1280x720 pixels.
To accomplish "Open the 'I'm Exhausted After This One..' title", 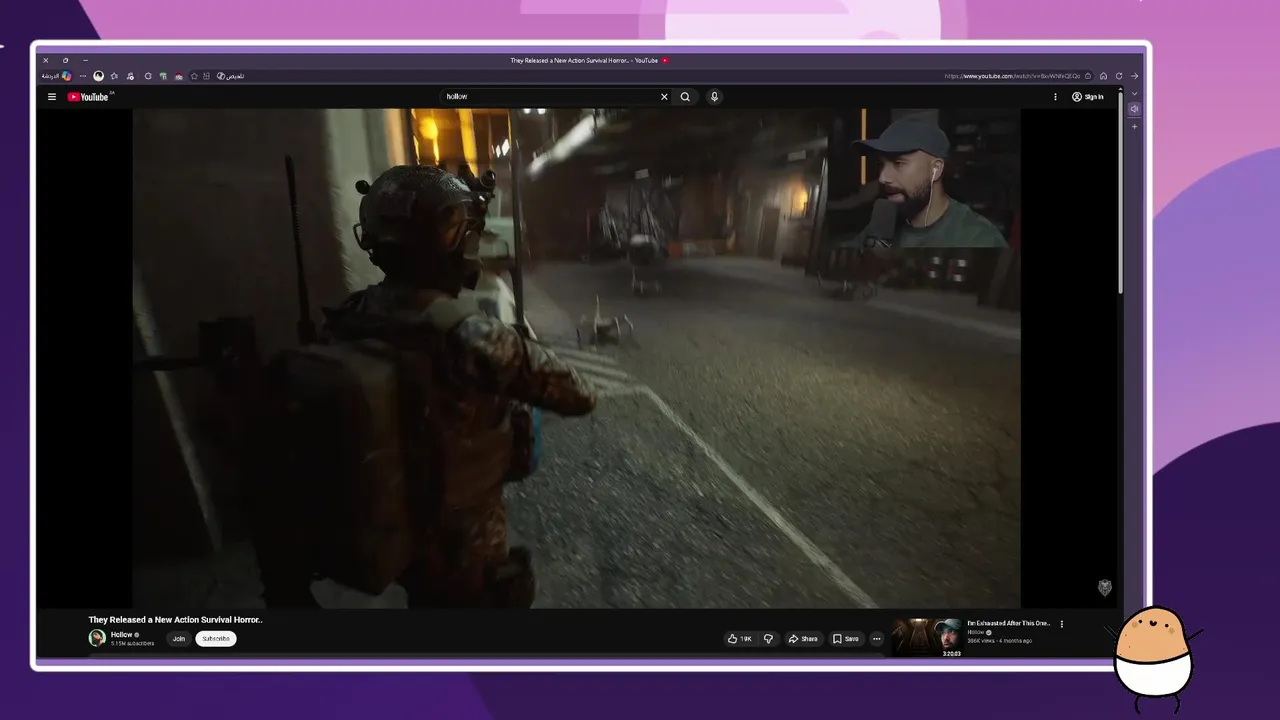I will [x=1008, y=623].
